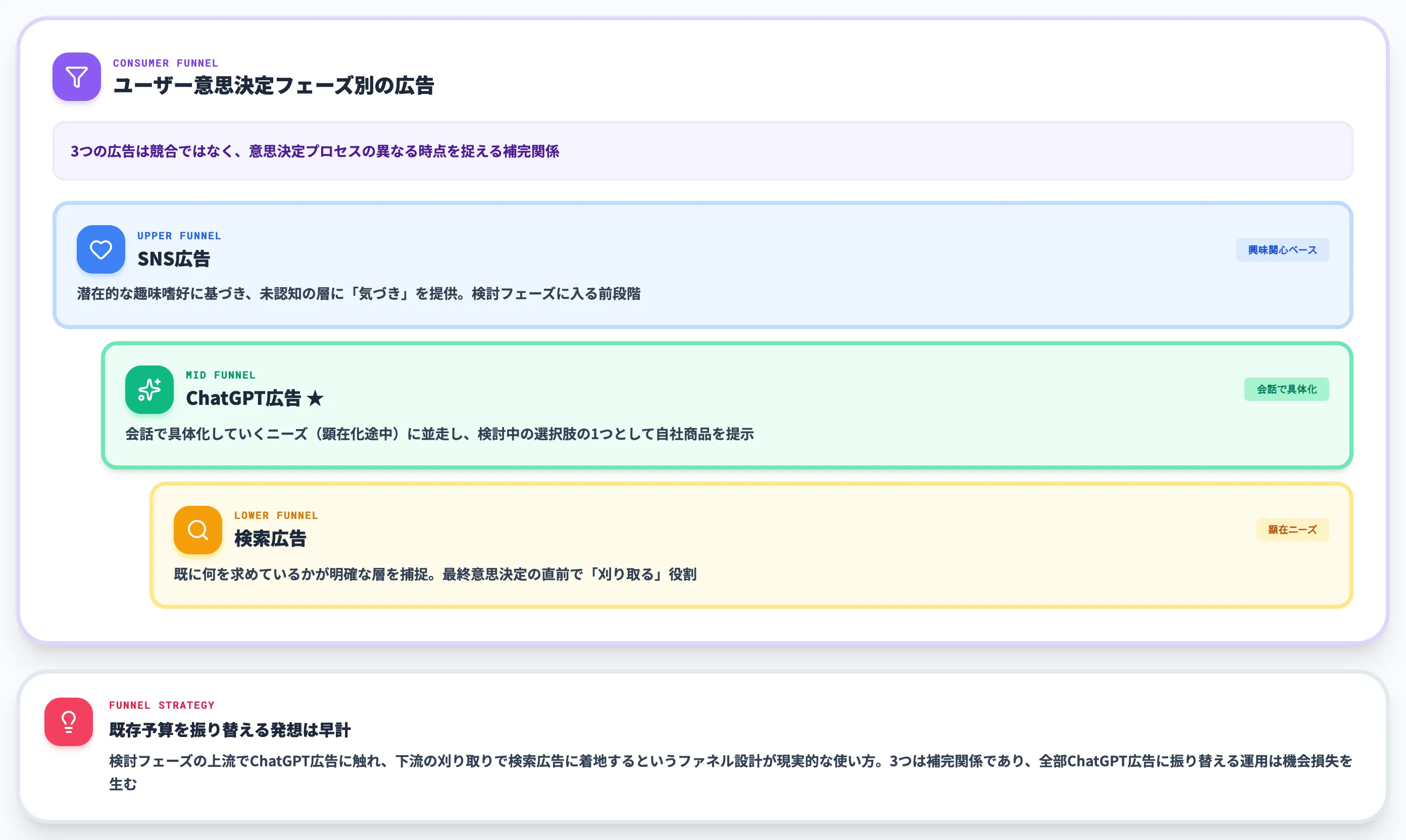This screenshot has height=840, width=1406.
Task: Click the 会話で具体化 badge
Action: pos(1286,389)
